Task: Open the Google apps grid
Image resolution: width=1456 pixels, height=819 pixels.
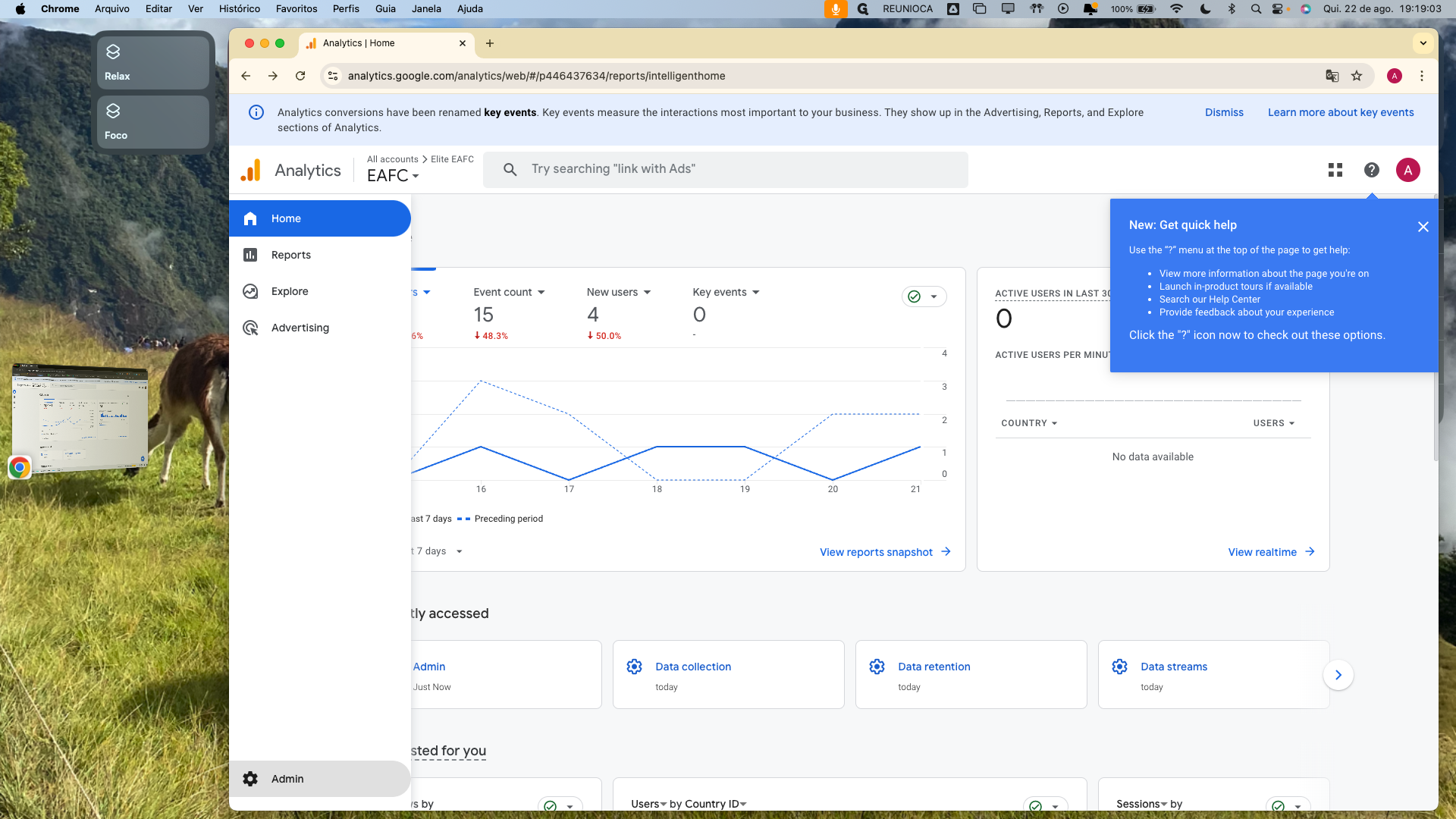Action: pyautogui.click(x=1335, y=170)
